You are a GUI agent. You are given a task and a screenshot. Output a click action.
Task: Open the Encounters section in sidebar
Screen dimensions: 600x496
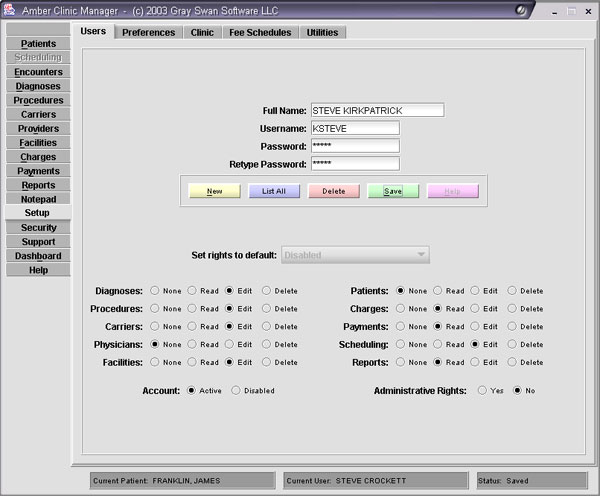38,72
